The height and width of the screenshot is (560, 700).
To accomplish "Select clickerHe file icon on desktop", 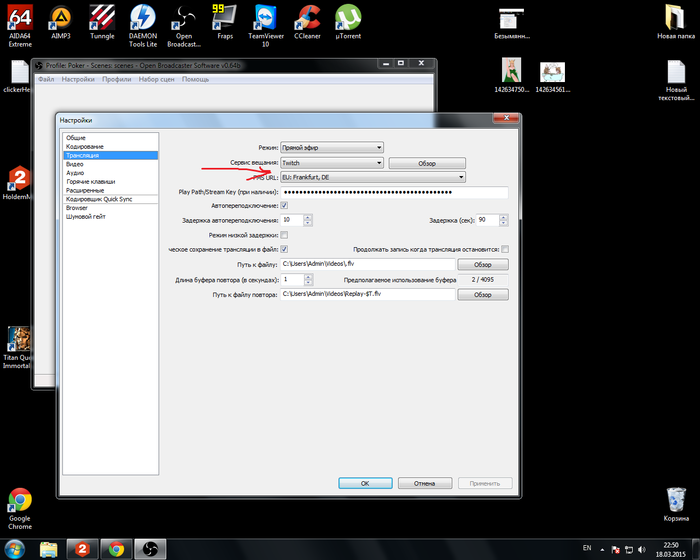I will click(x=18, y=76).
